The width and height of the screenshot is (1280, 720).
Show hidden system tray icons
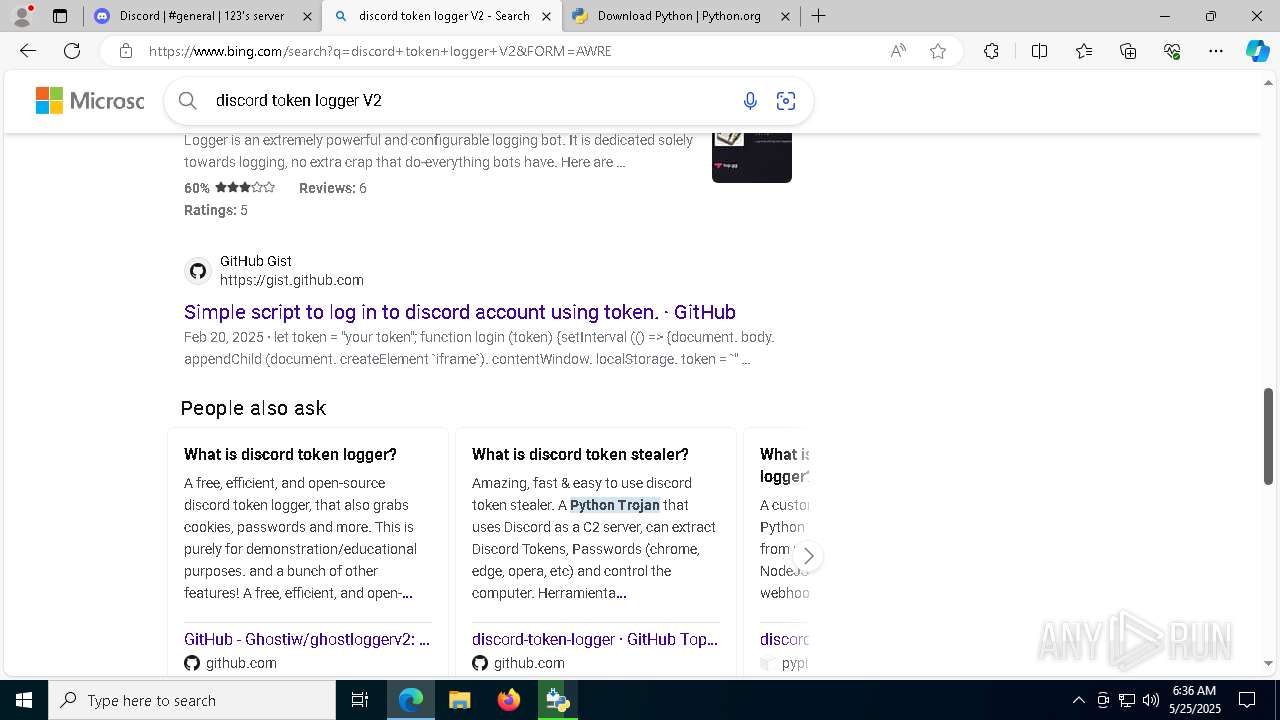[1078, 700]
